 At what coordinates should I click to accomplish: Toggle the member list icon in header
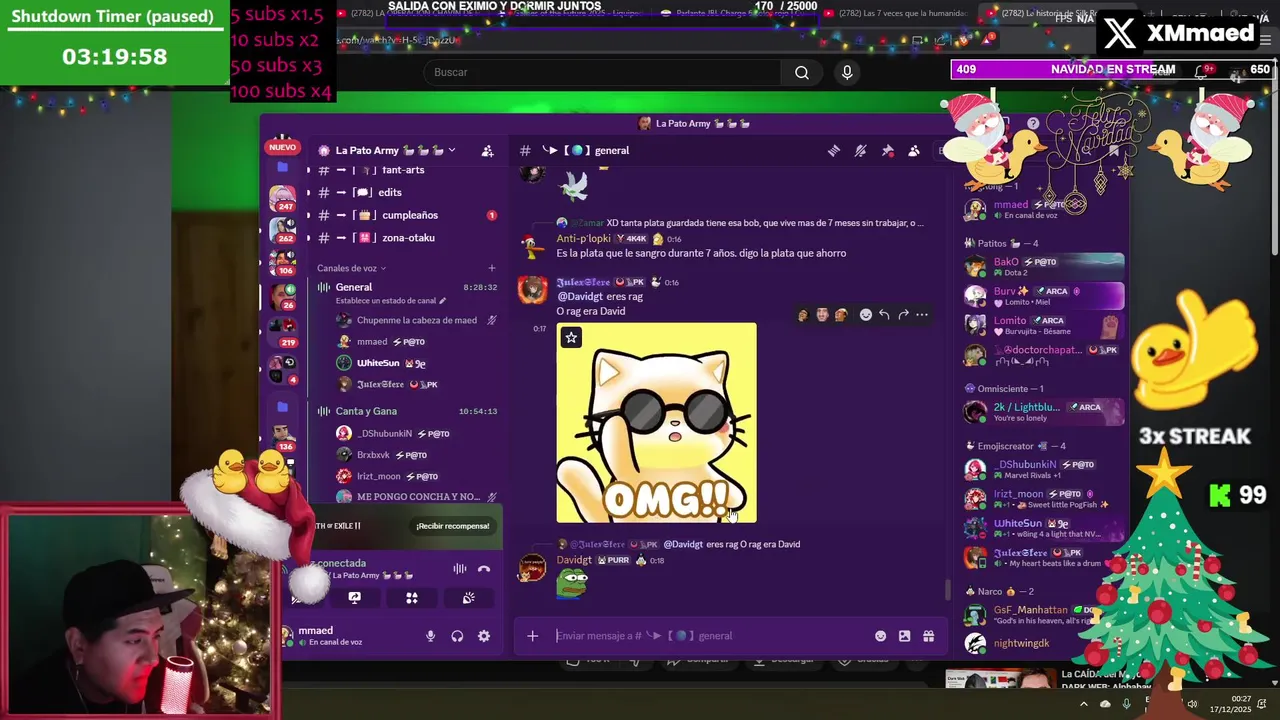(914, 151)
